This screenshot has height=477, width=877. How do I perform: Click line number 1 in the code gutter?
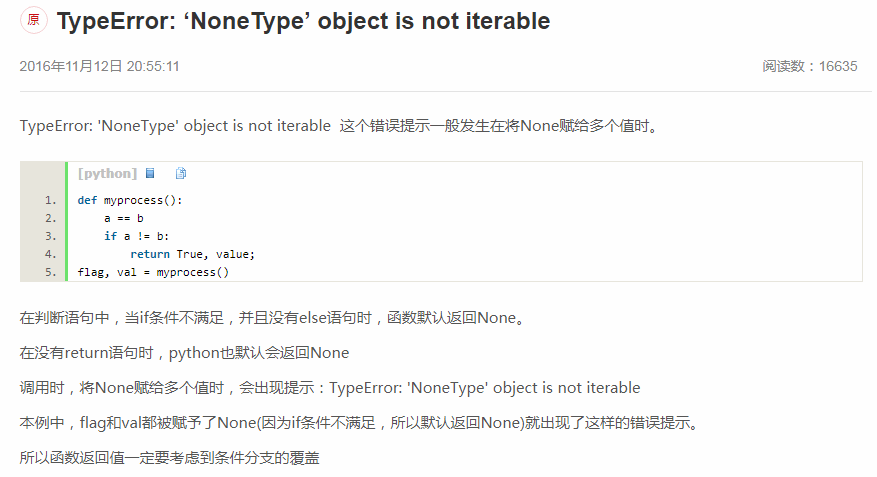[51, 200]
